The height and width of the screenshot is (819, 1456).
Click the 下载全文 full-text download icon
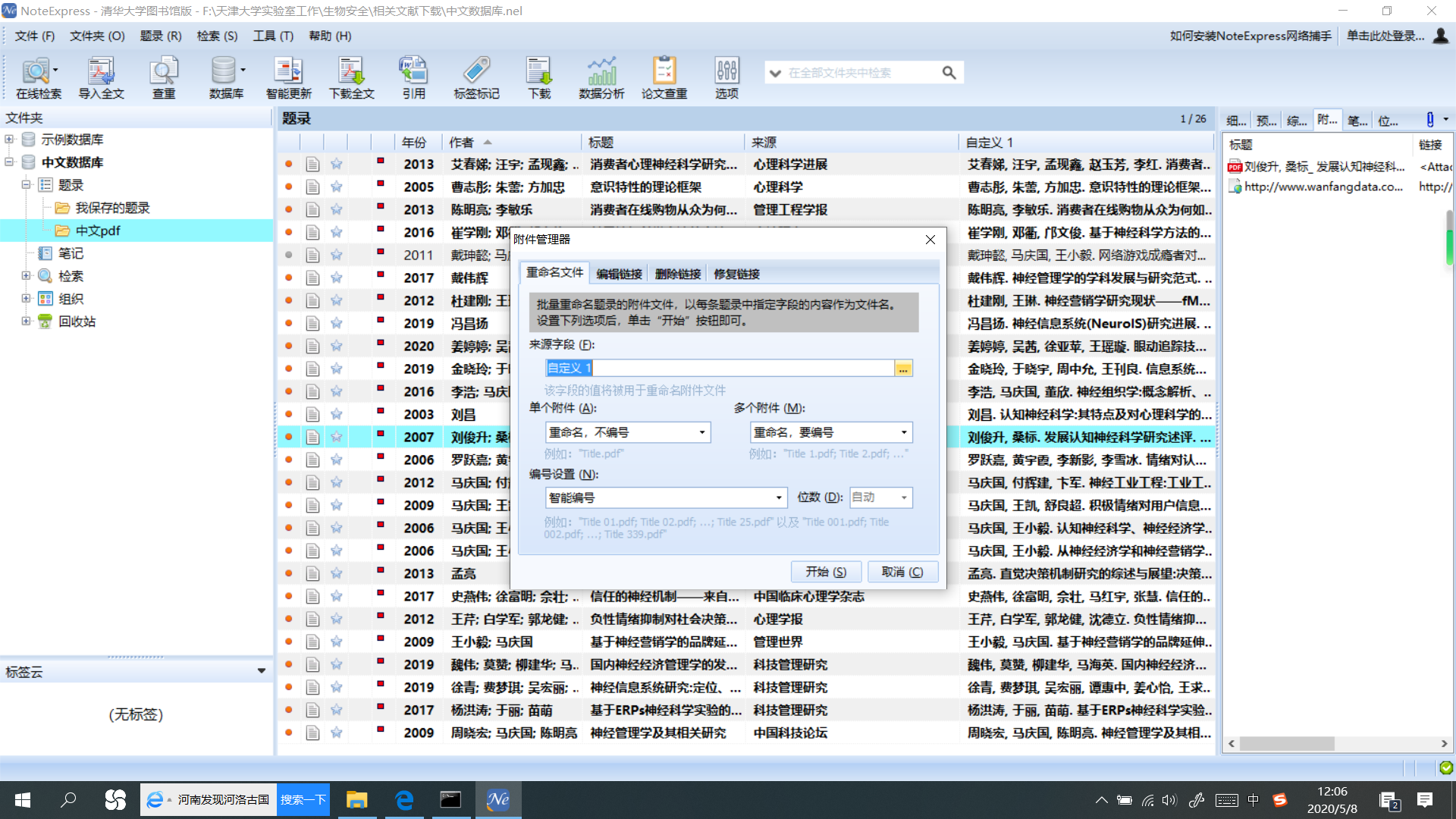click(351, 76)
